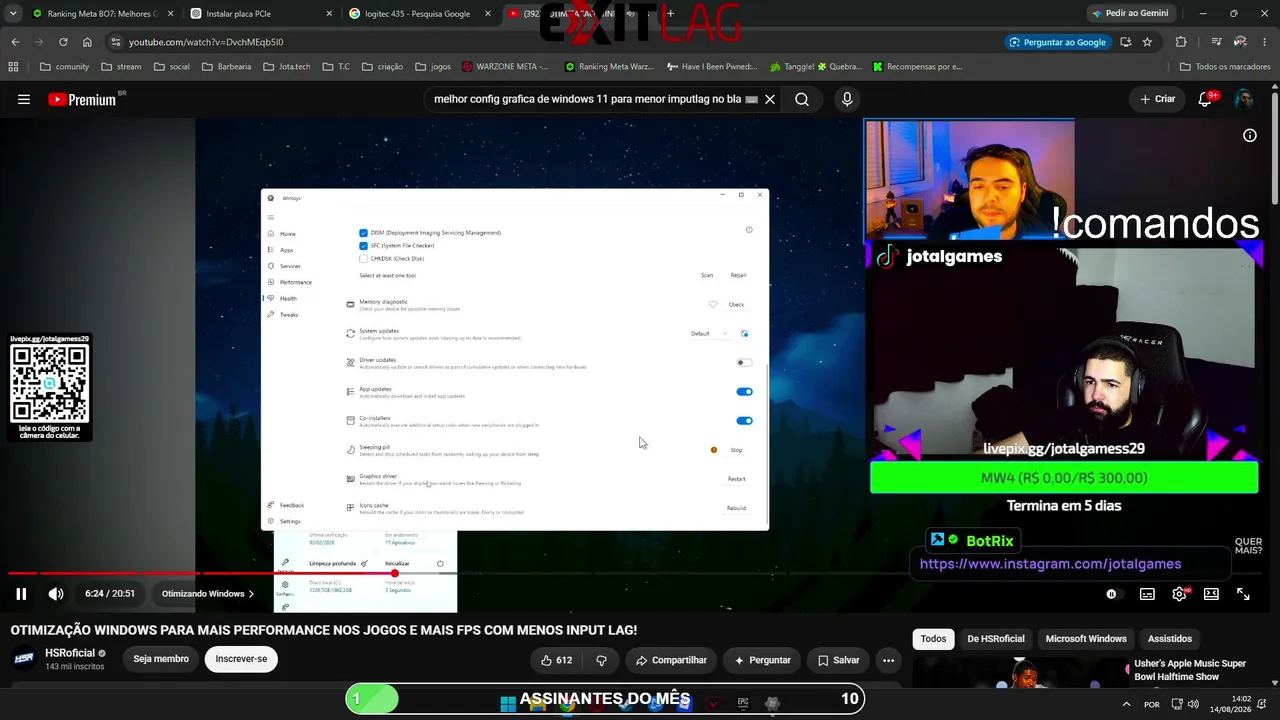Open the social bookmarks folder

(x=172, y=67)
